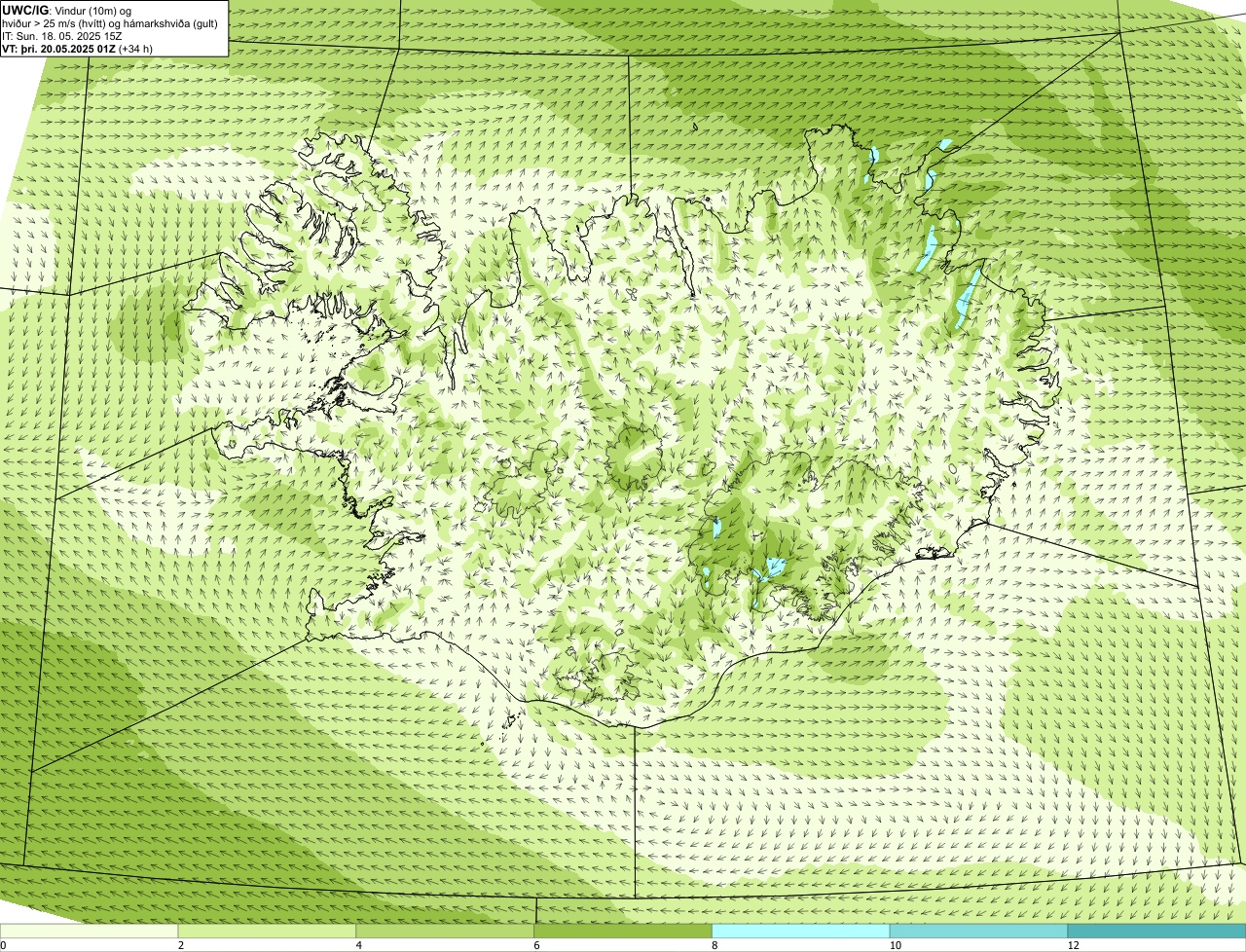1246x952 pixels.
Task: Click the 10–12 turquoise legend segment
Action: click(x=979, y=931)
